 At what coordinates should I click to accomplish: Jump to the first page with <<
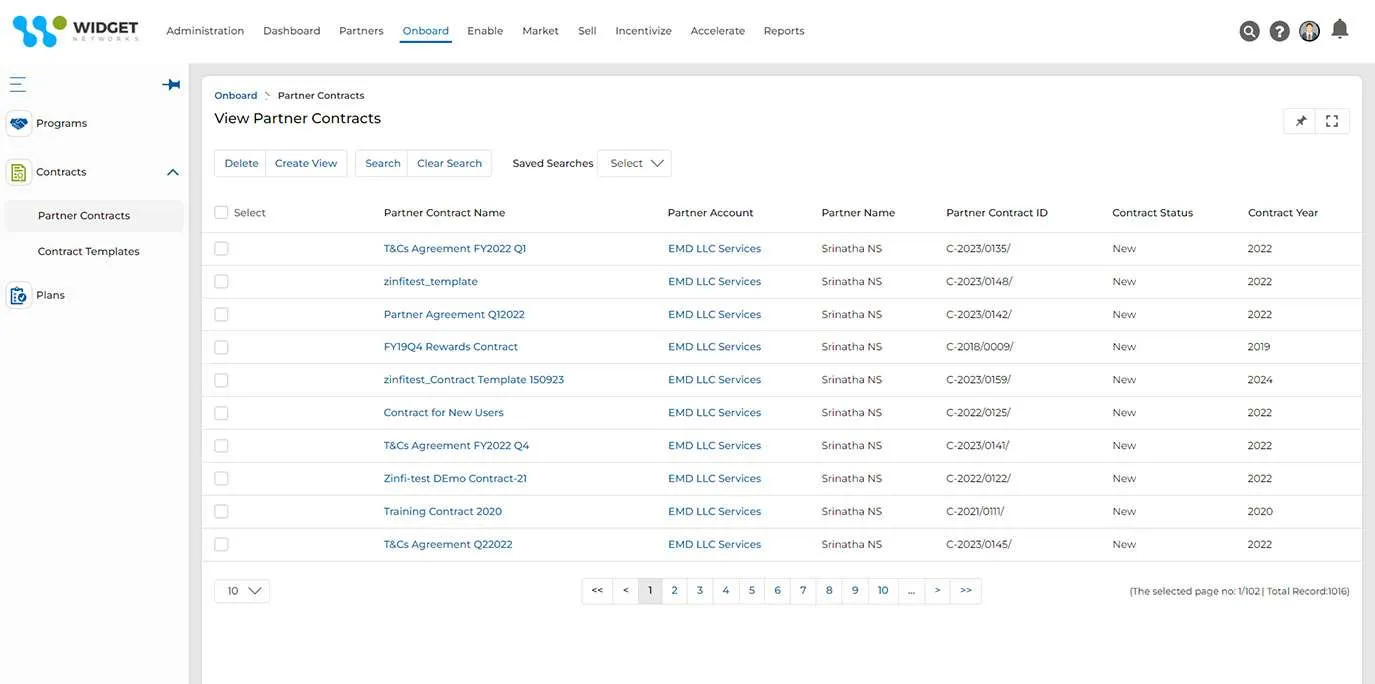coord(597,591)
